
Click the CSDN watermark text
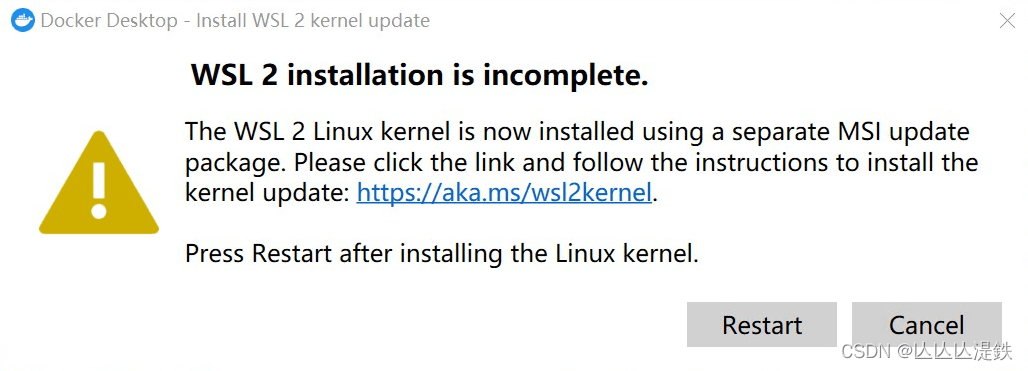(x=927, y=351)
